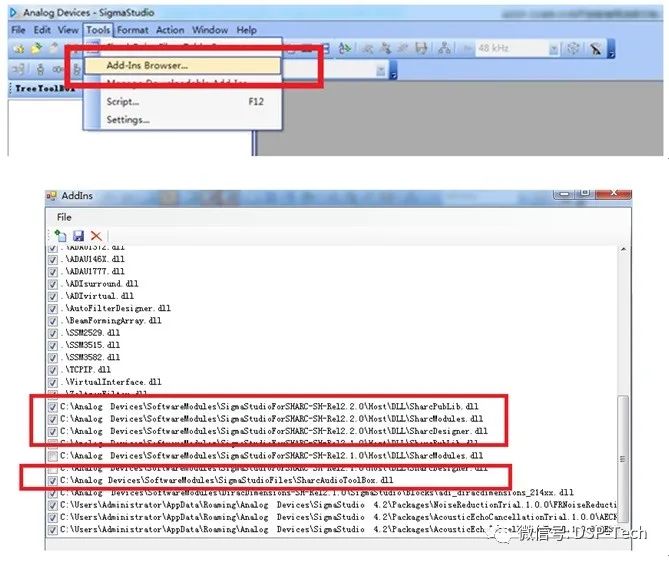Click the add new DLL icon in AddIns
This screenshot has height=563, width=669.
click(61, 235)
